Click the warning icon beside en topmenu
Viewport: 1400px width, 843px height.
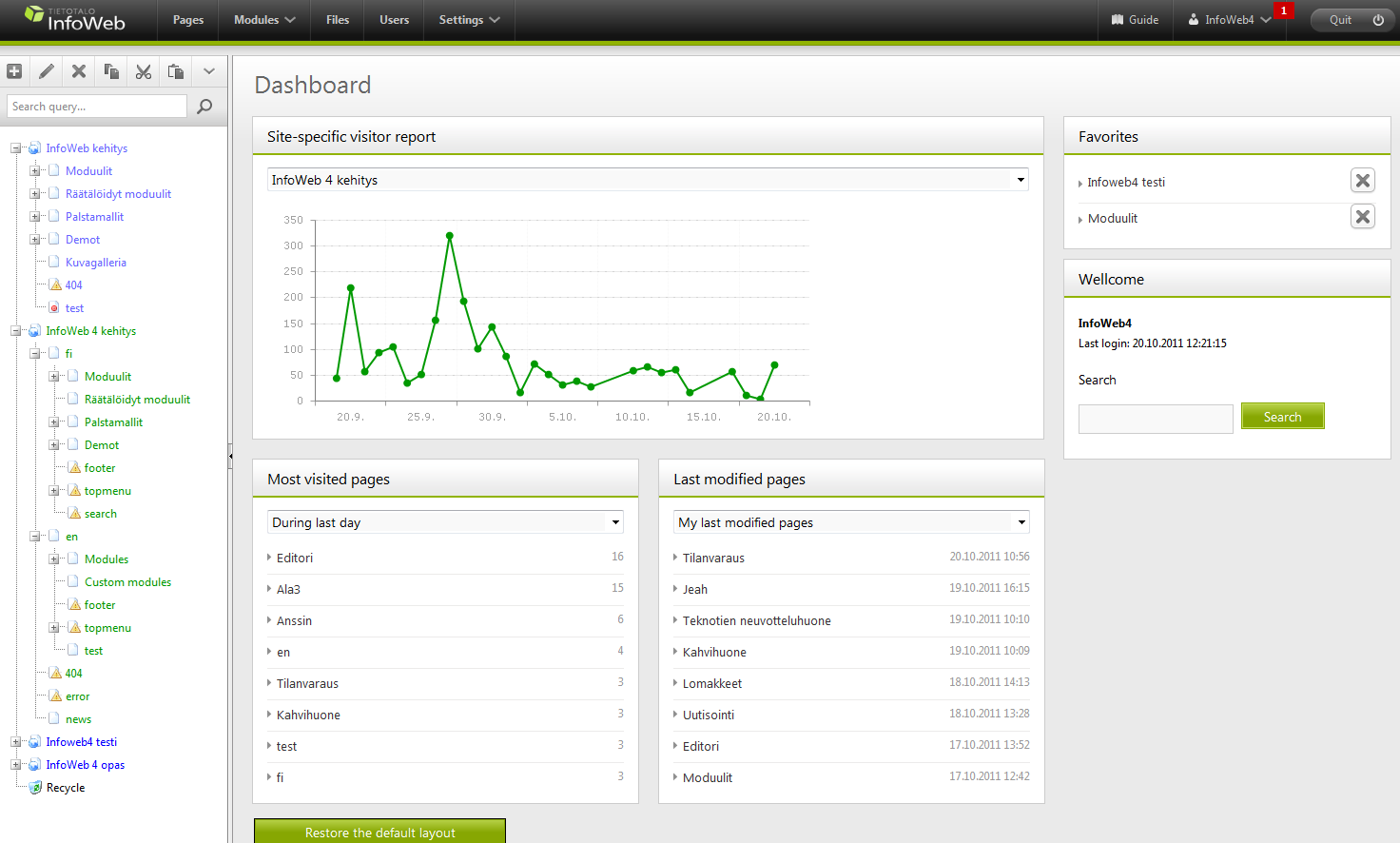pyautogui.click(x=74, y=628)
